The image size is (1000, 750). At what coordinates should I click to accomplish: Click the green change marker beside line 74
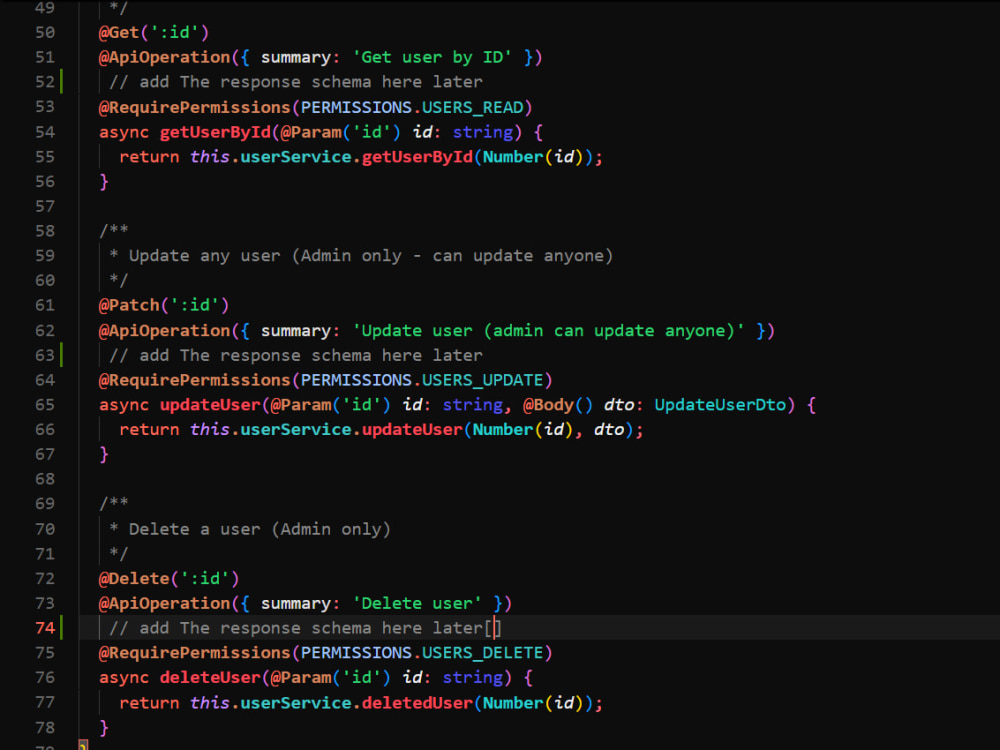pos(62,628)
